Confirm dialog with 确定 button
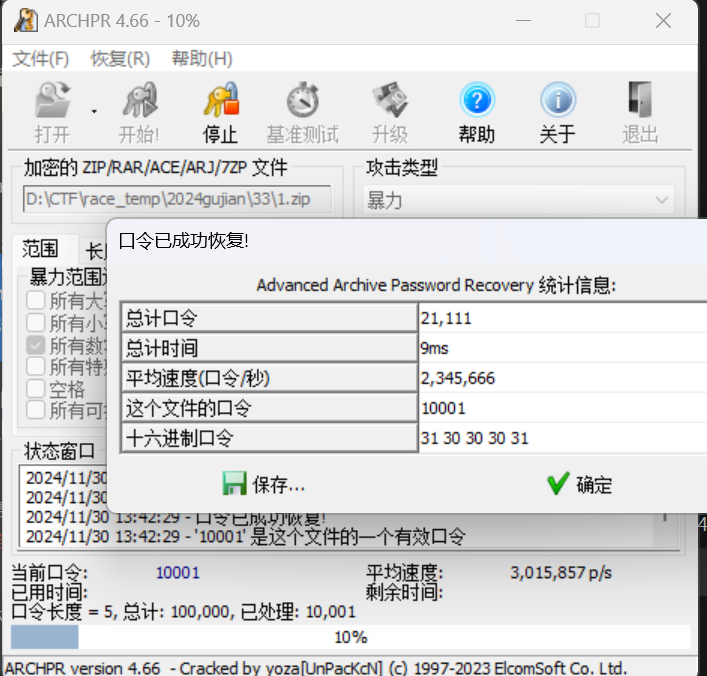The image size is (707, 676). pos(580,485)
